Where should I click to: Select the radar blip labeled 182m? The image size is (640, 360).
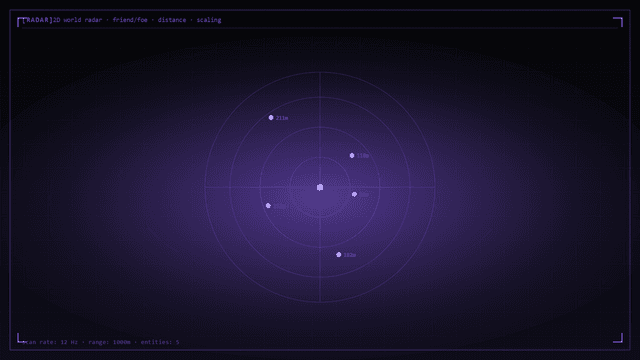pyautogui.click(x=338, y=255)
